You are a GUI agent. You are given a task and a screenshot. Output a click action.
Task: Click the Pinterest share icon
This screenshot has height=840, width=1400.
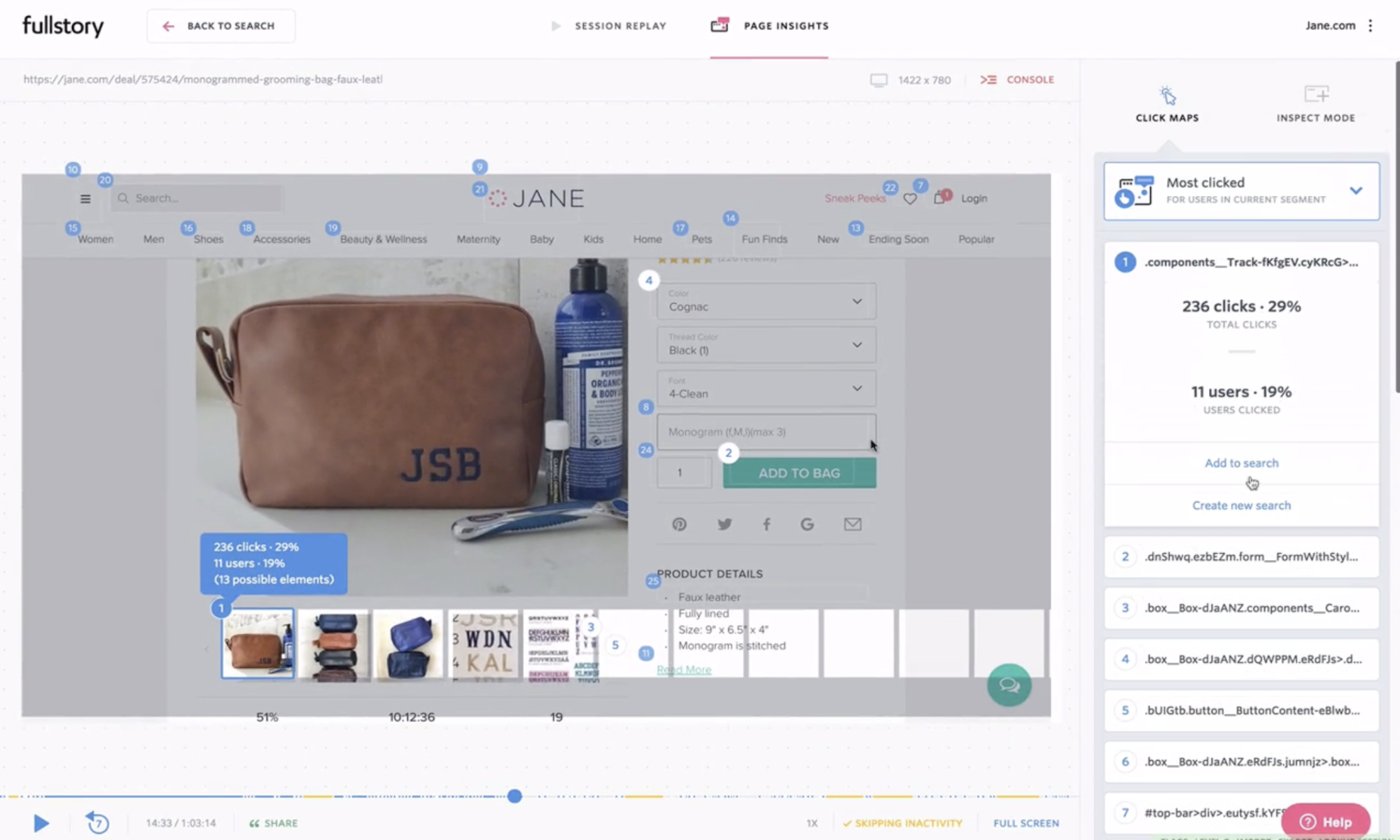pos(679,524)
